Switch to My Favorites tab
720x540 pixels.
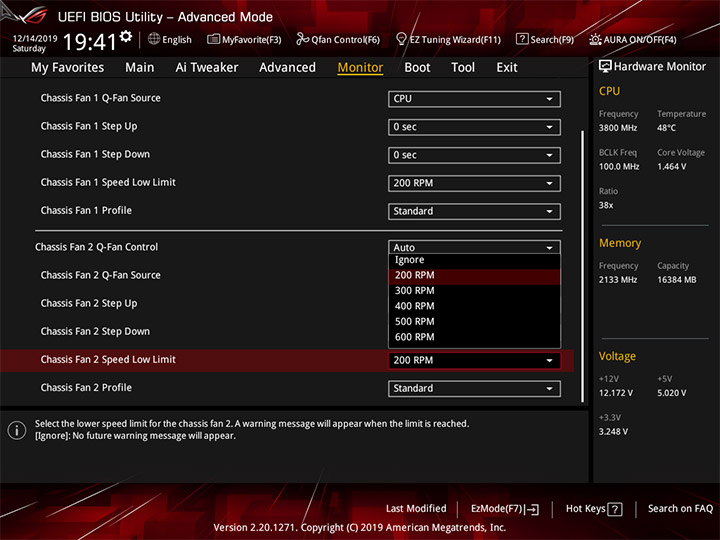(x=68, y=68)
